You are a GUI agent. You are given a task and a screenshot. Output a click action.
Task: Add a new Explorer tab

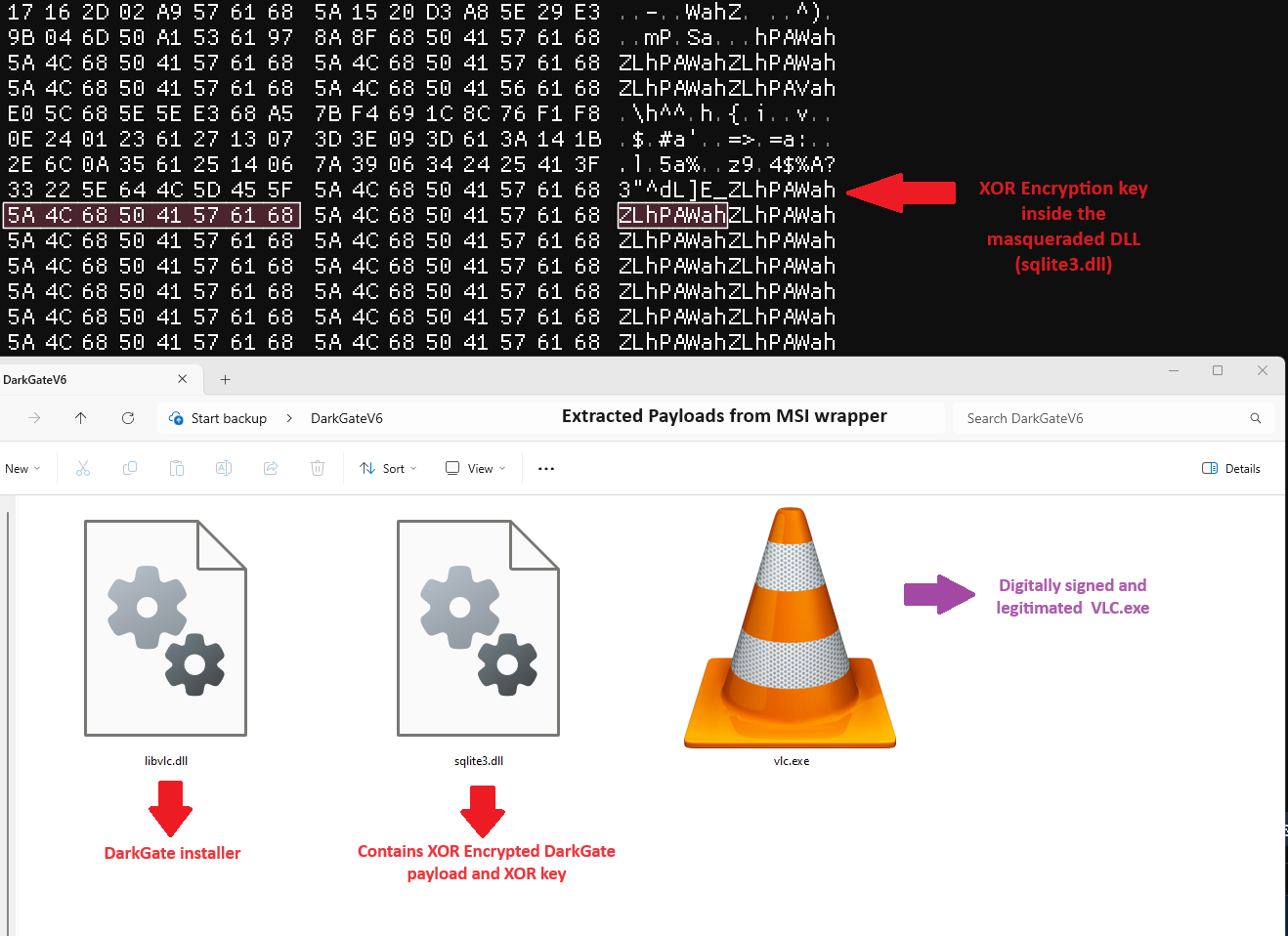(x=225, y=380)
